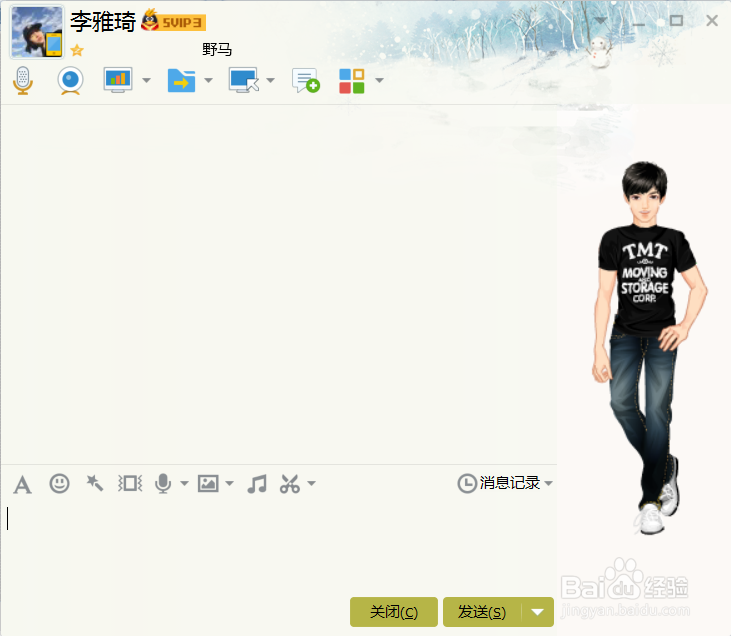Minimize the chat window

pos(638,23)
